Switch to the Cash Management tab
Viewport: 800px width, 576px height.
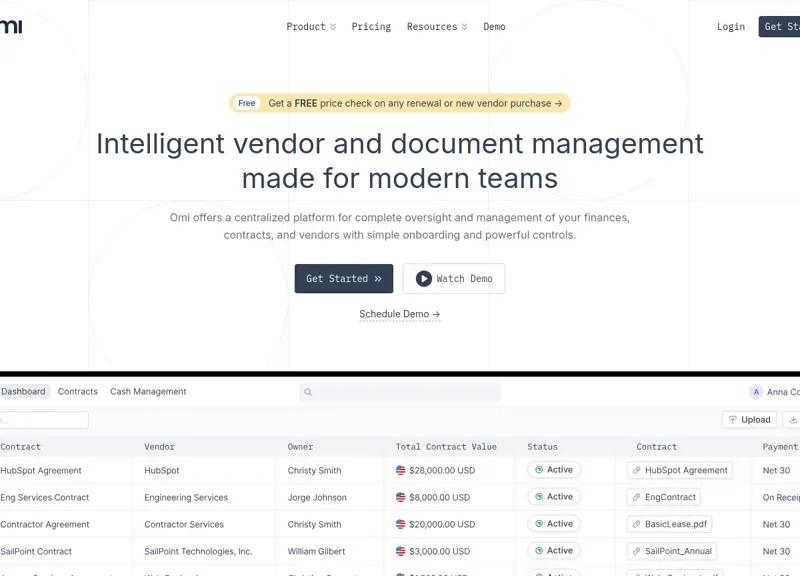[148, 392]
